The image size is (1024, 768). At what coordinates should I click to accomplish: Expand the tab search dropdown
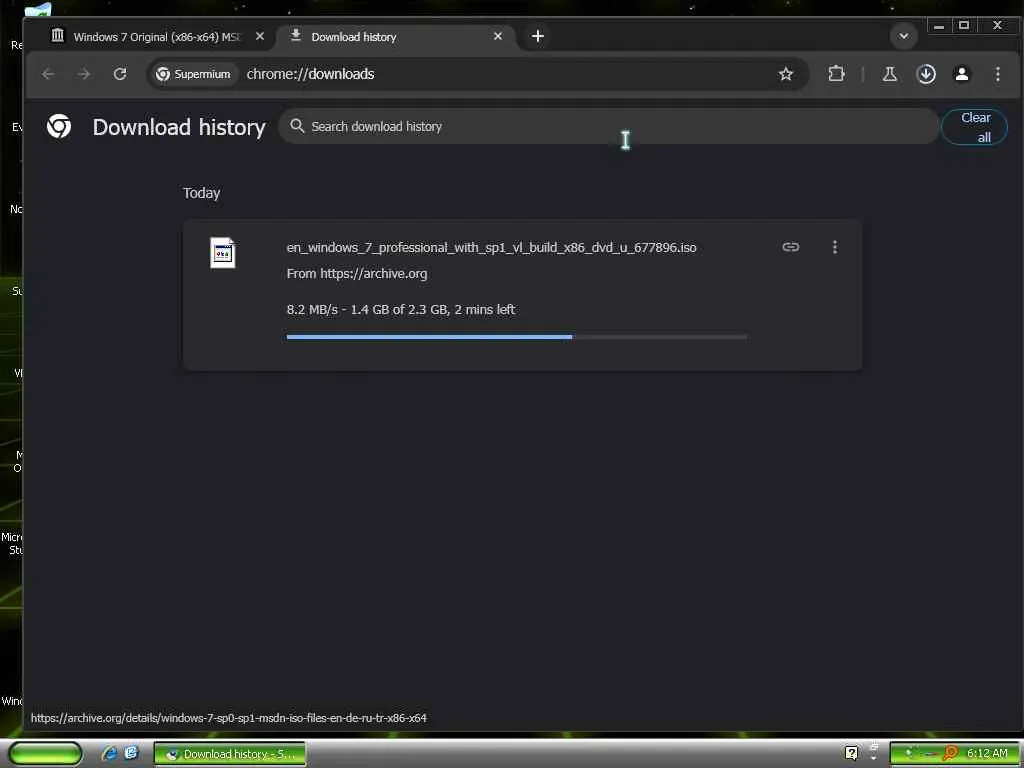(x=904, y=37)
